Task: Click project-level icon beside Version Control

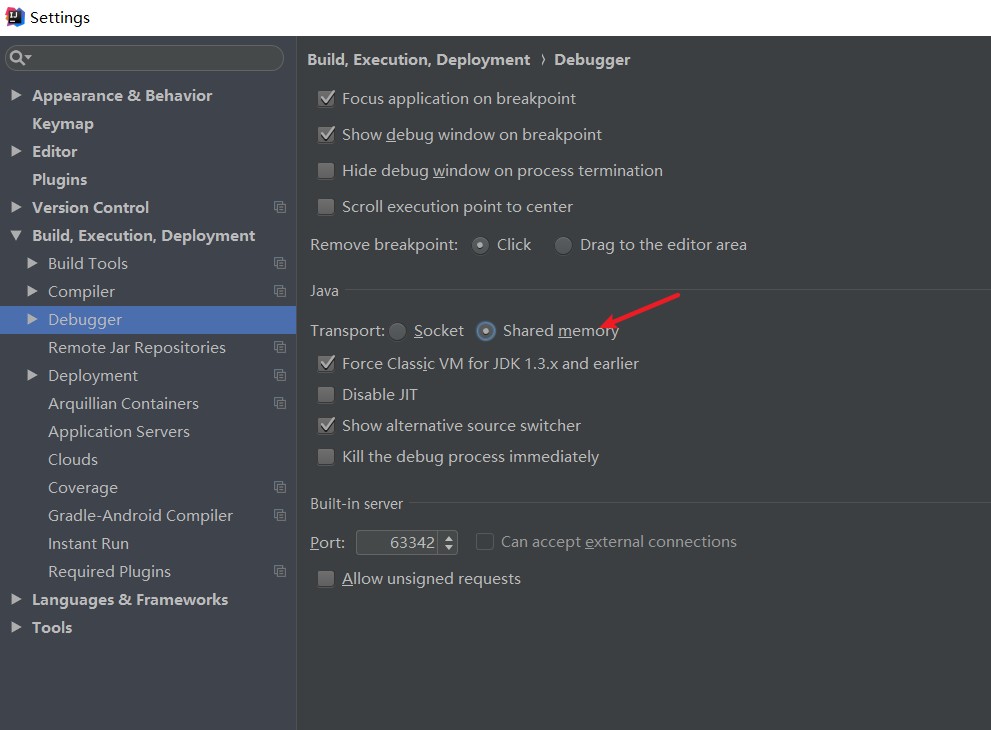Action: 280,207
